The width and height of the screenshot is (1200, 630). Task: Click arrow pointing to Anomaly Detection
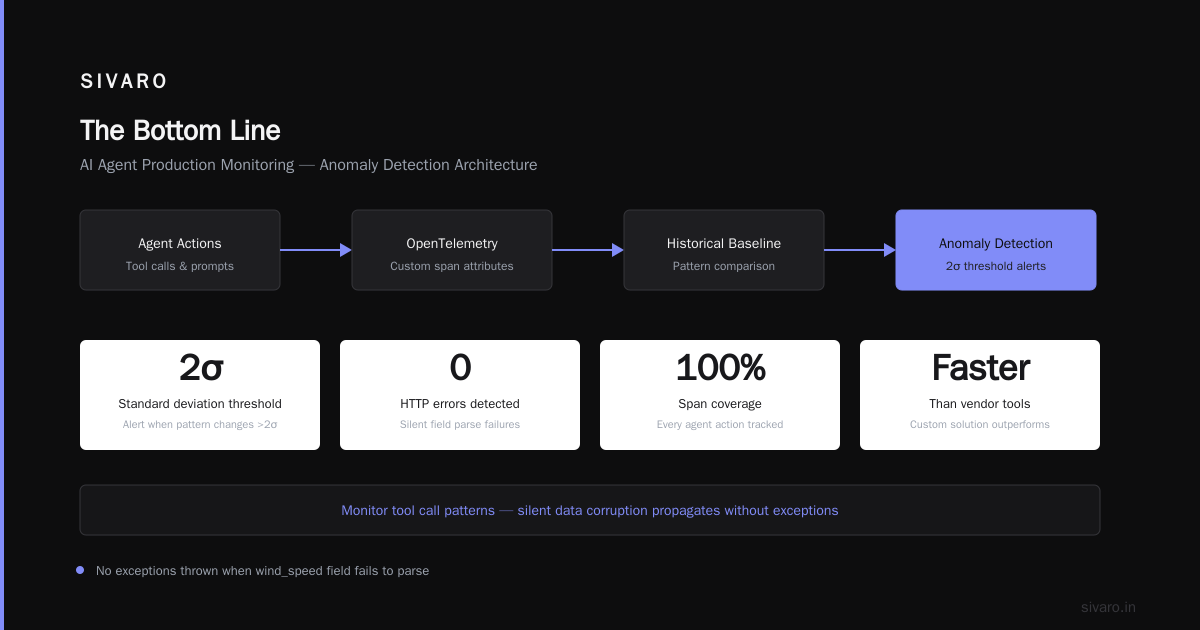coord(860,250)
